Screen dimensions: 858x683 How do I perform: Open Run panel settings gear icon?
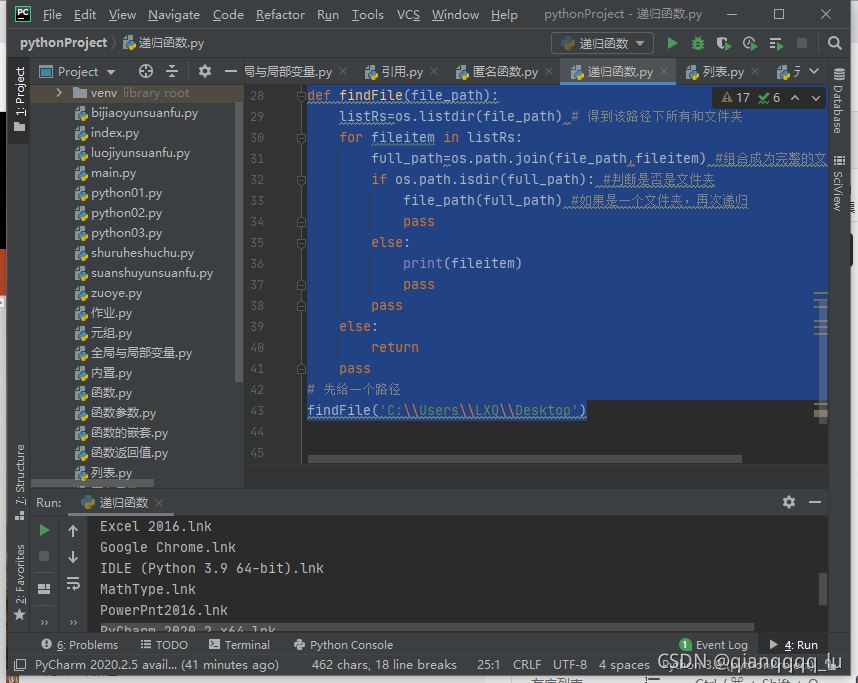(789, 502)
